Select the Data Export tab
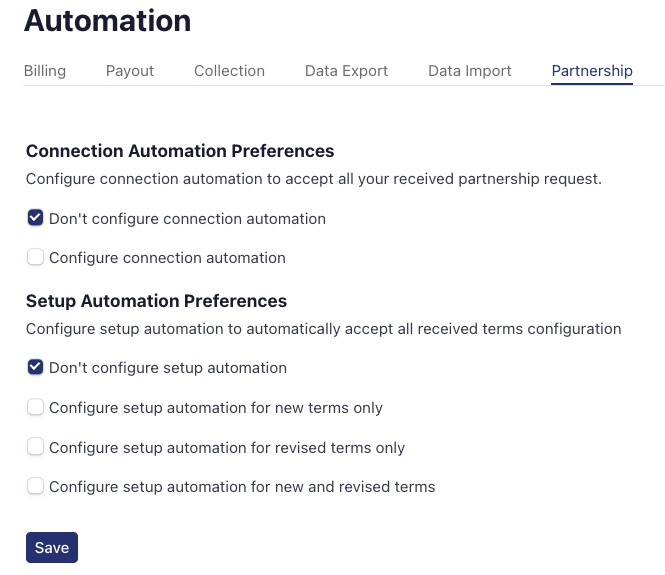Viewport: 665px width, 575px height. point(346,71)
